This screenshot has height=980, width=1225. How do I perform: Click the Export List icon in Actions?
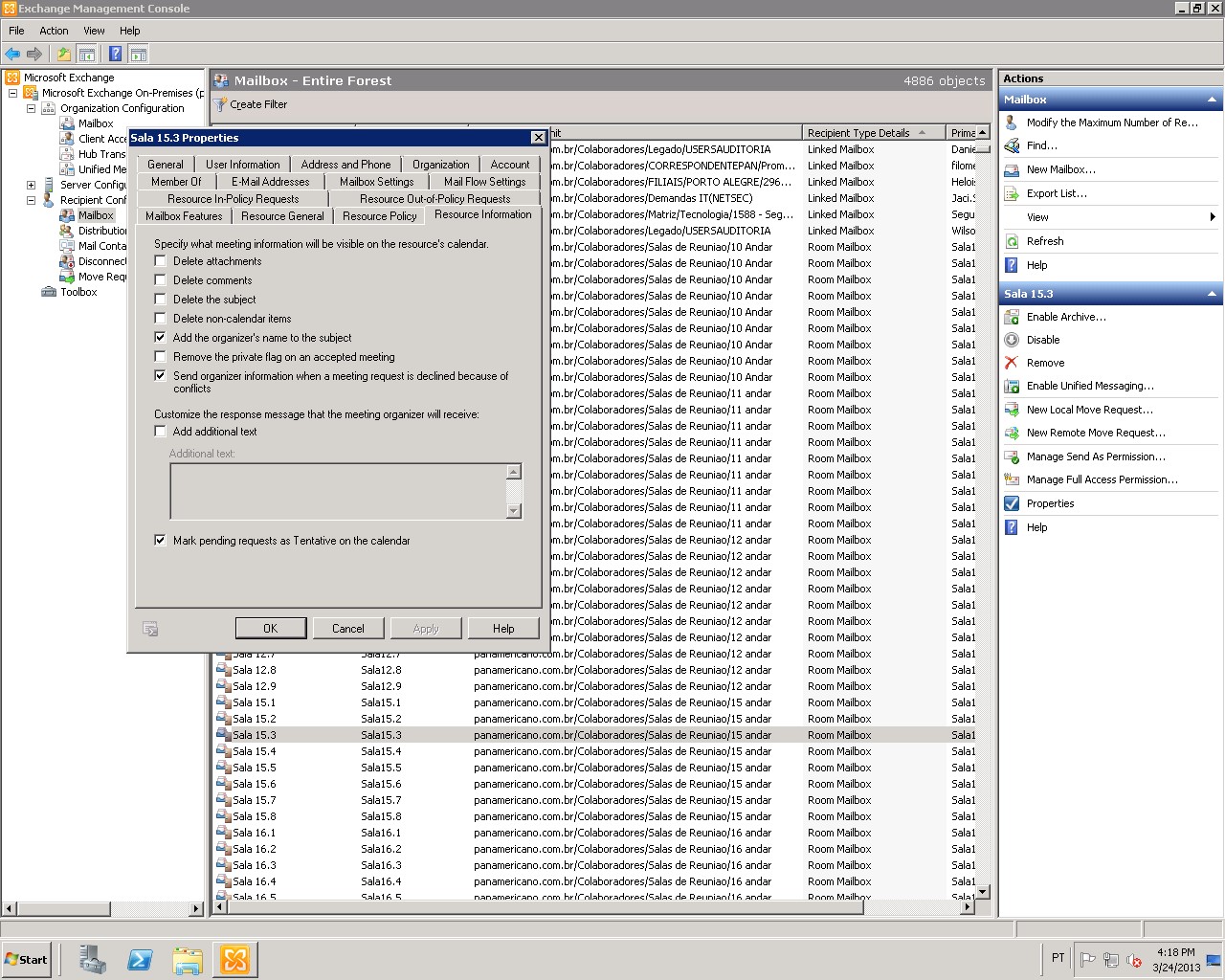[x=1012, y=193]
